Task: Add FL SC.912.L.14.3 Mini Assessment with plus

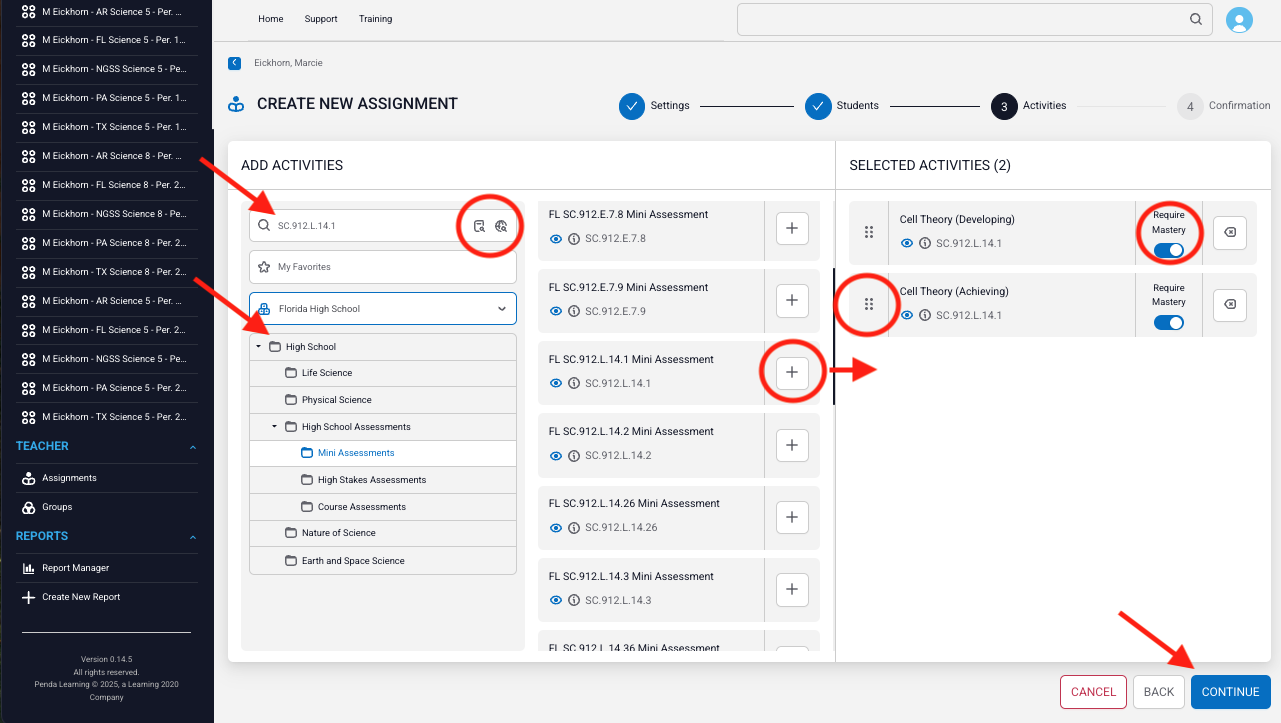Action: tap(792, 590)
